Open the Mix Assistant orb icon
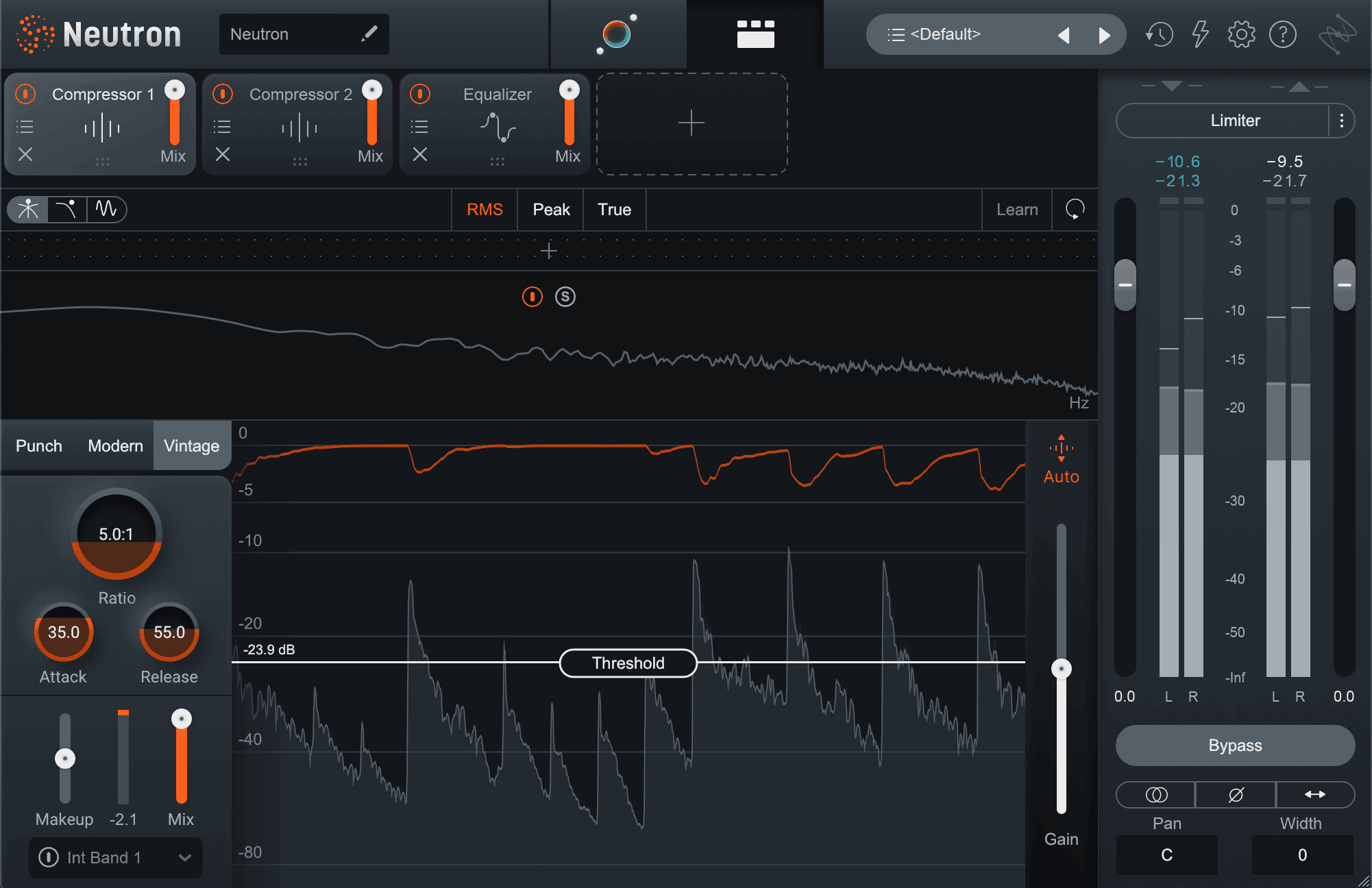The image size is (1372, 888). coord(617,34)
